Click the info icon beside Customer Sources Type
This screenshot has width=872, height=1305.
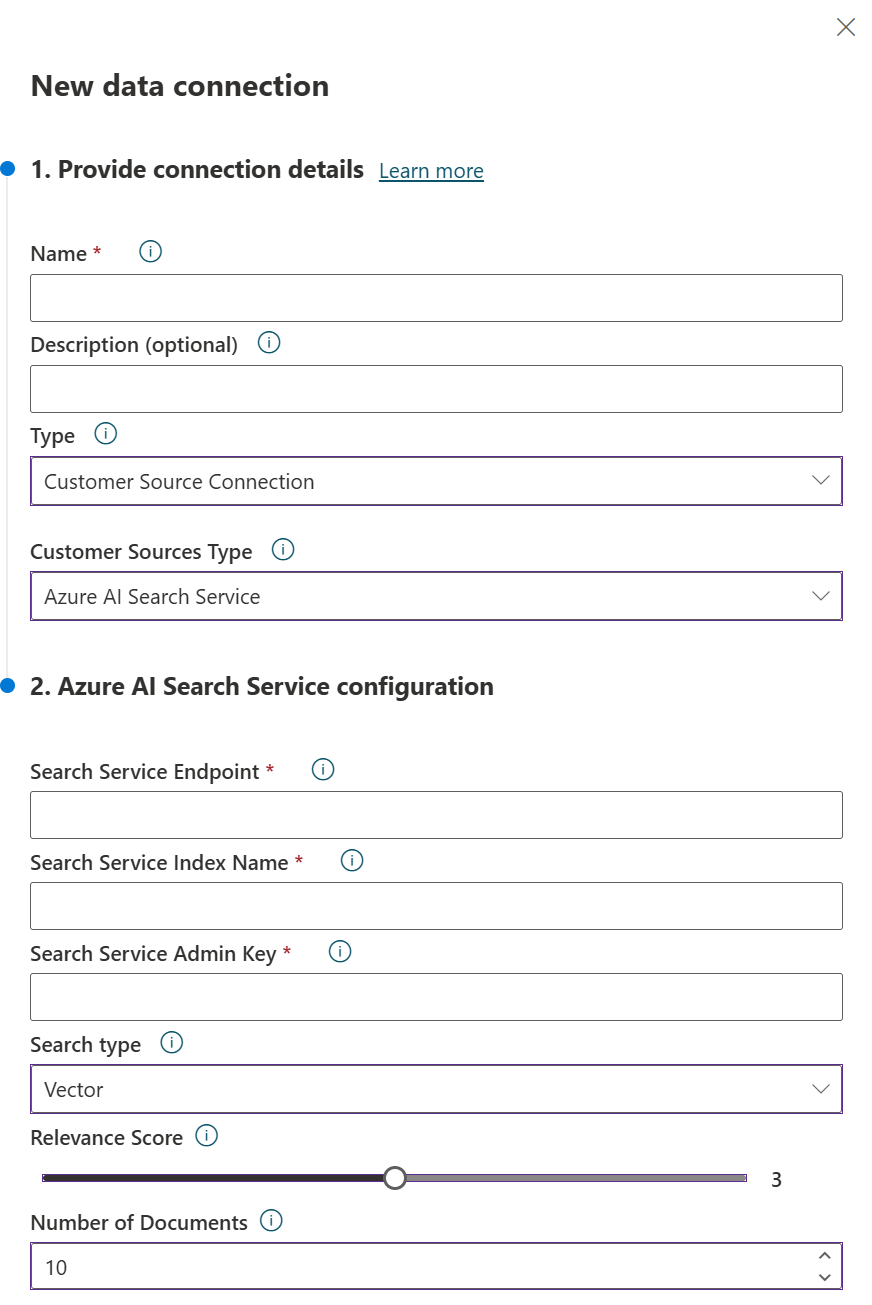[x=283, y=549]
